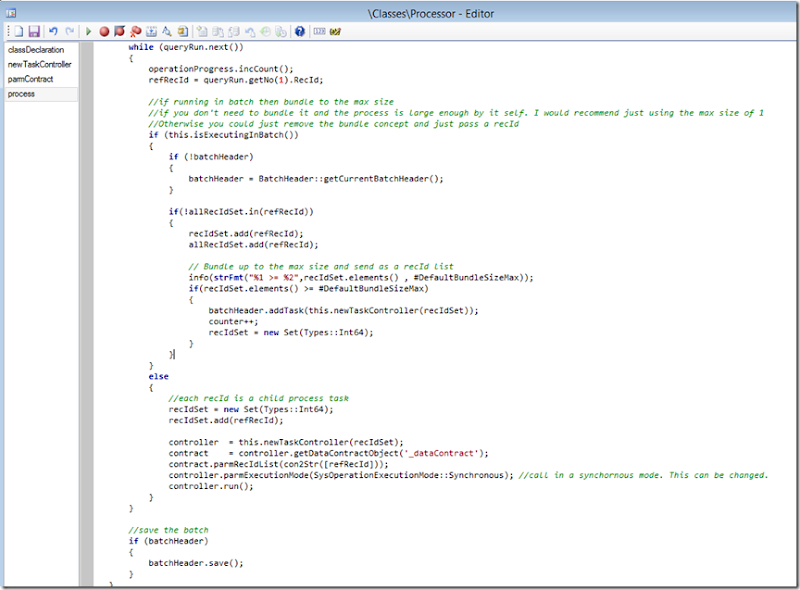Compile the code using the compile icon
The width and height of the screenshot is (800, 590).
point(152,32)
